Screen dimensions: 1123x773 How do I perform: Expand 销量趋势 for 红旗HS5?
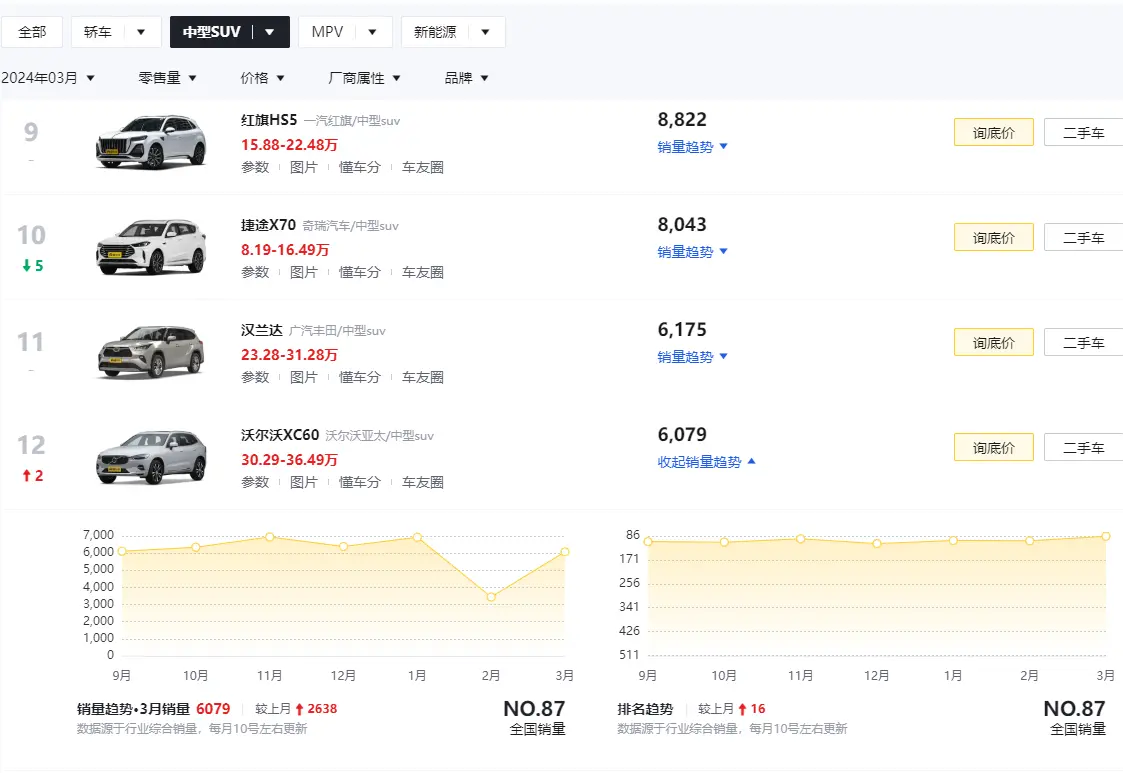click(x=693, y=147)
